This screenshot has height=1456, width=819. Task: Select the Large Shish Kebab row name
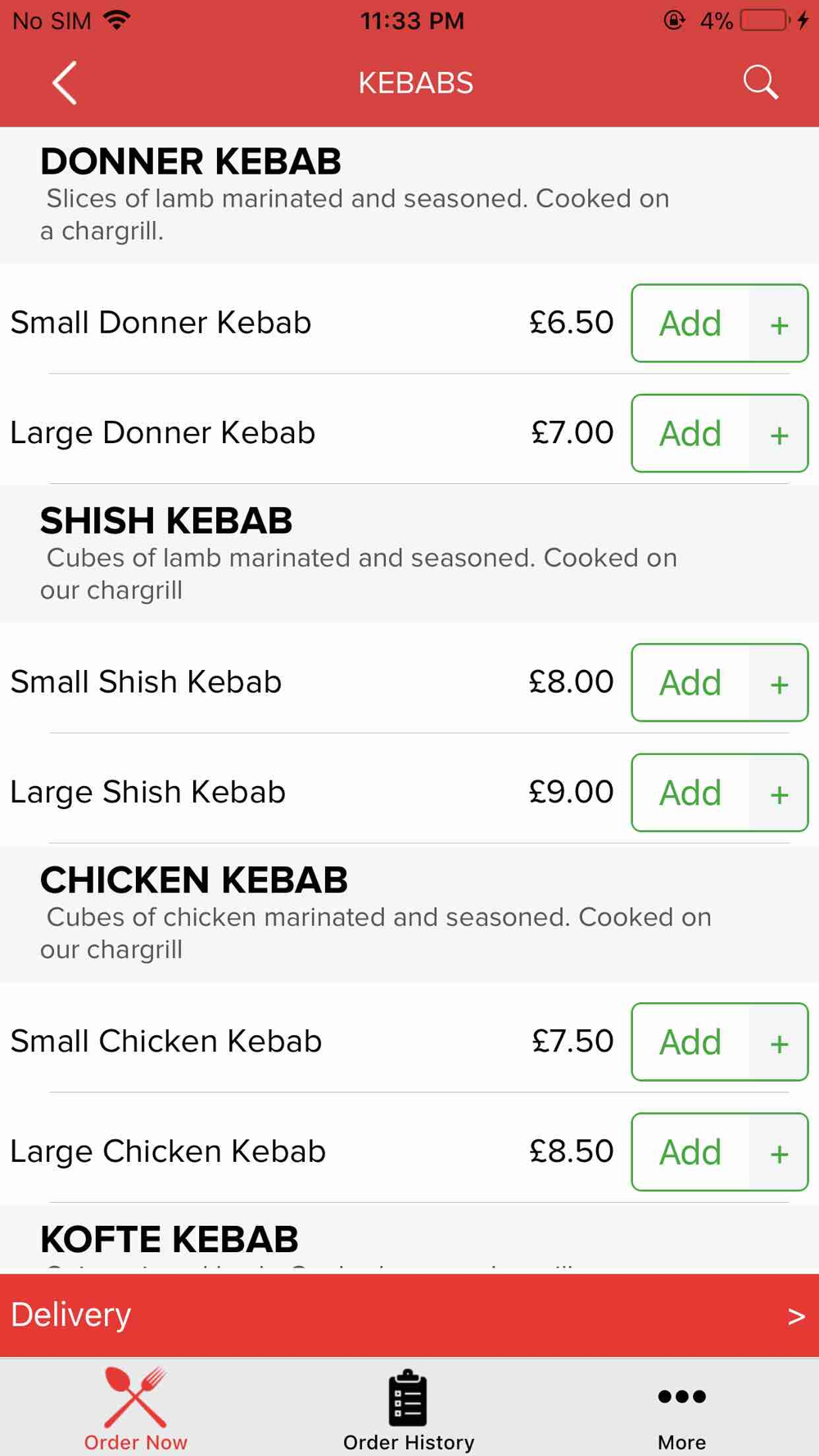147,792
